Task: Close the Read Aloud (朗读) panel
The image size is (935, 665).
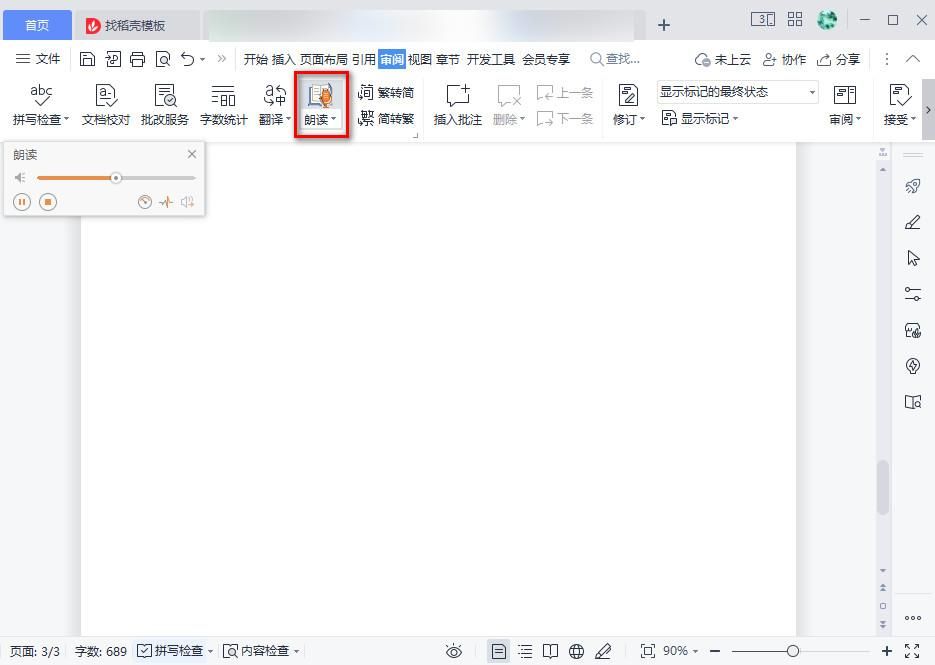Action: click(x=191, y=154)
